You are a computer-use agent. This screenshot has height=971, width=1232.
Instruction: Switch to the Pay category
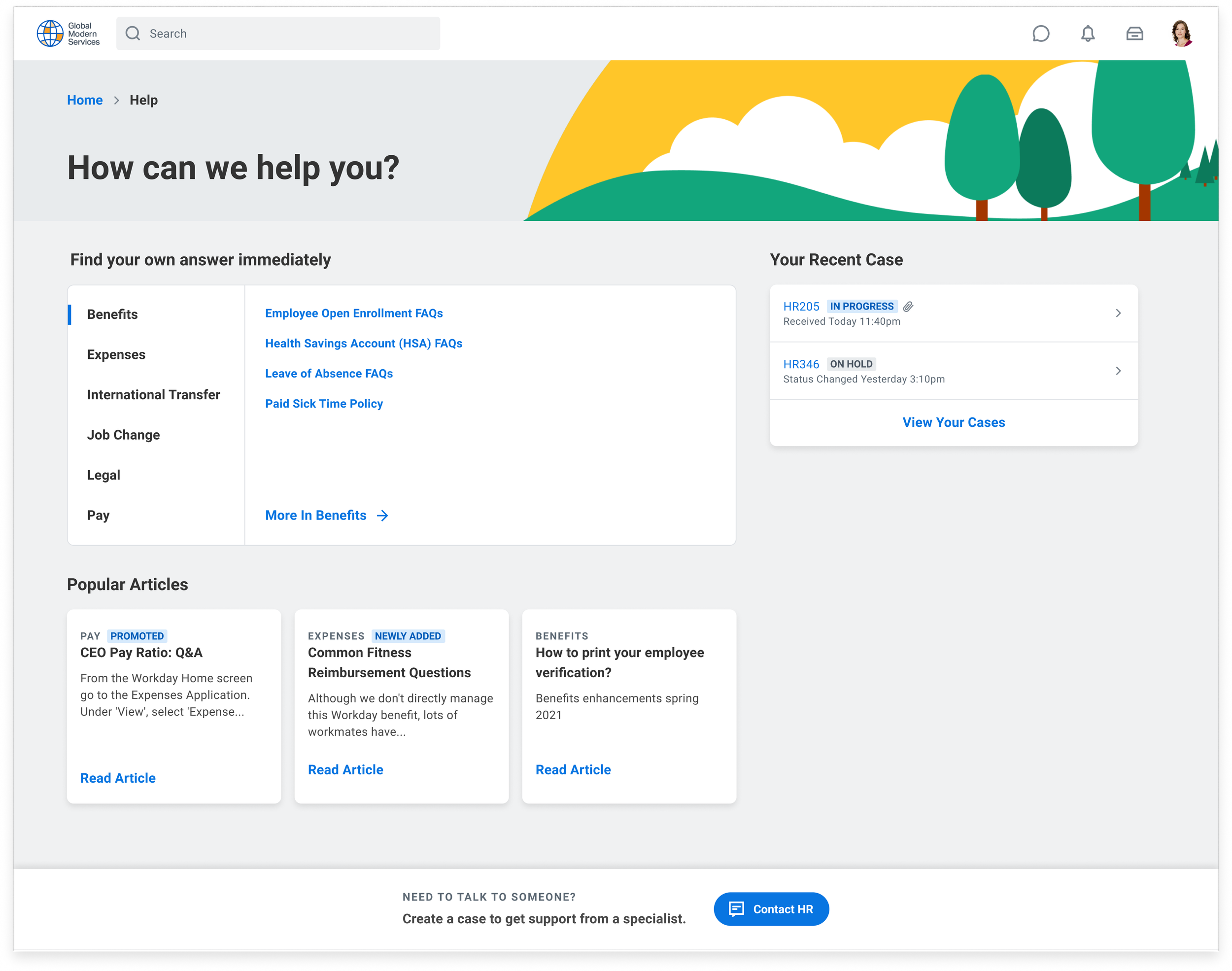tap(98, 515)
